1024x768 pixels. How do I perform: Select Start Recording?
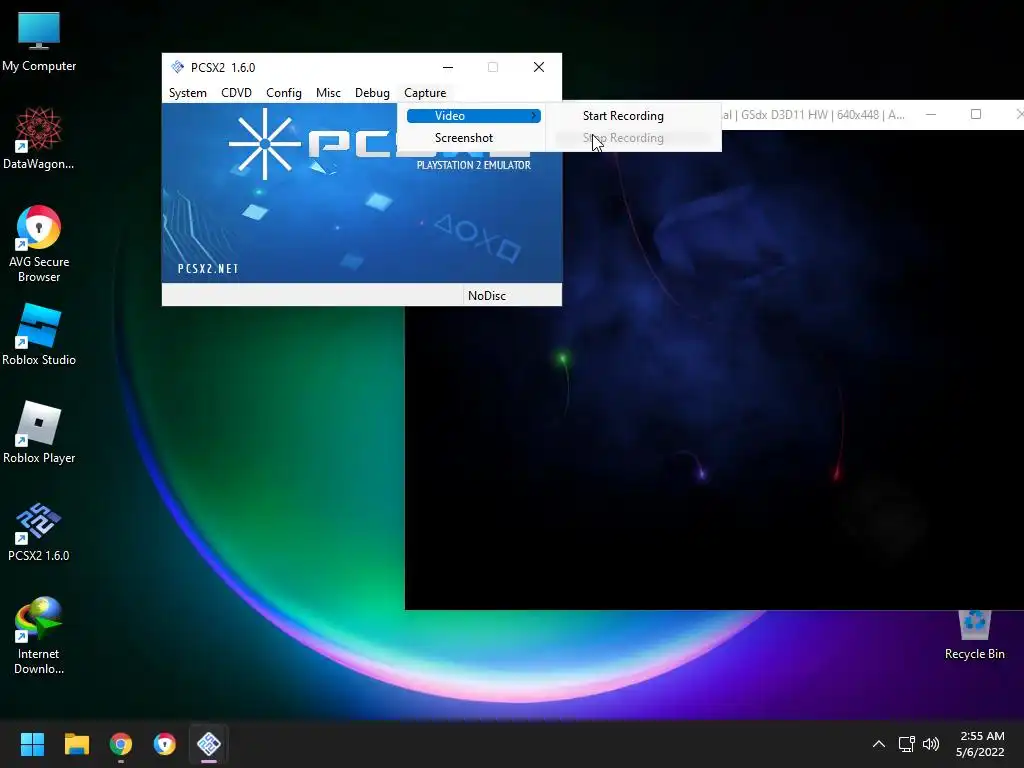623,116
